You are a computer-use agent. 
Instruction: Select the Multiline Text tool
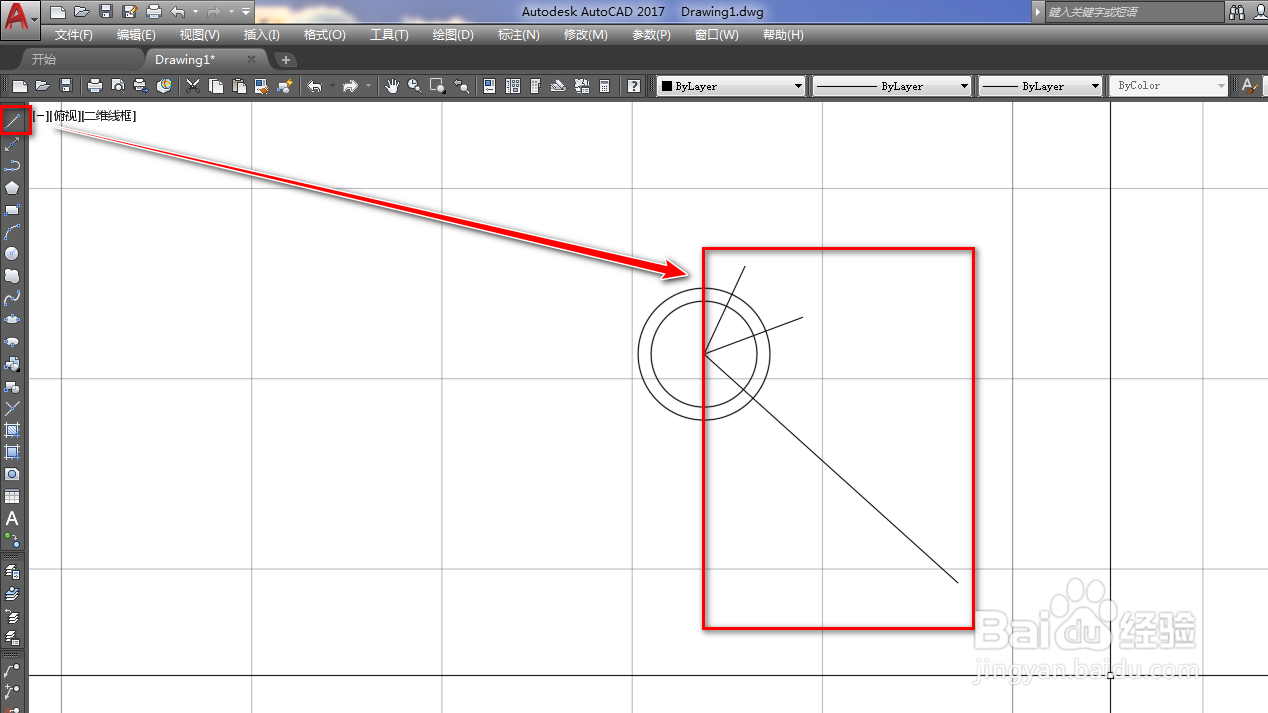[x=13, y=518]
